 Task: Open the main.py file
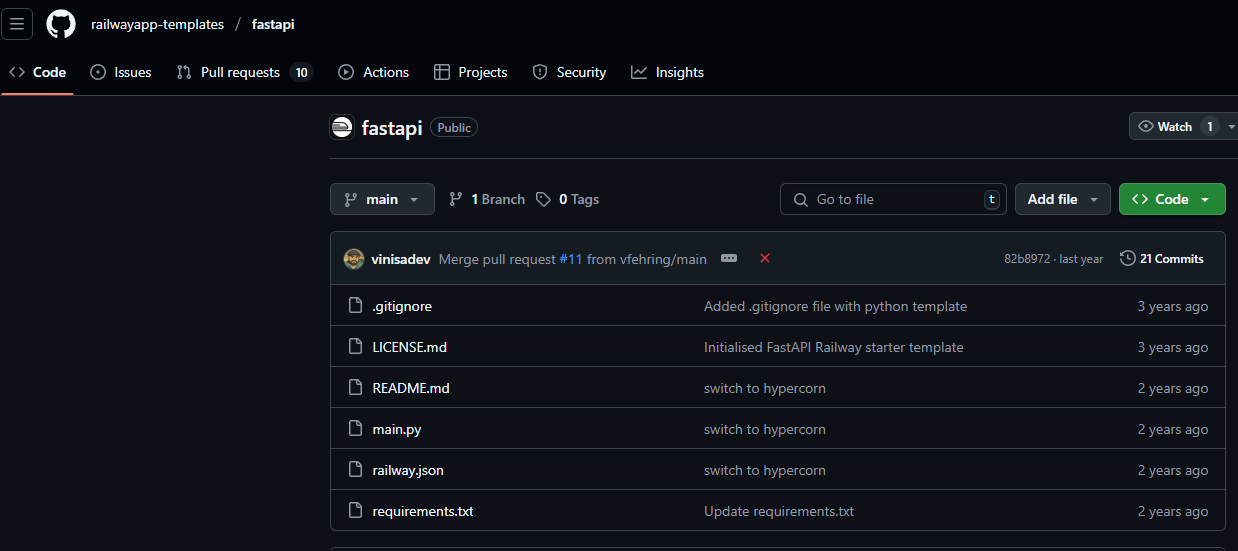tap(396, 429)
